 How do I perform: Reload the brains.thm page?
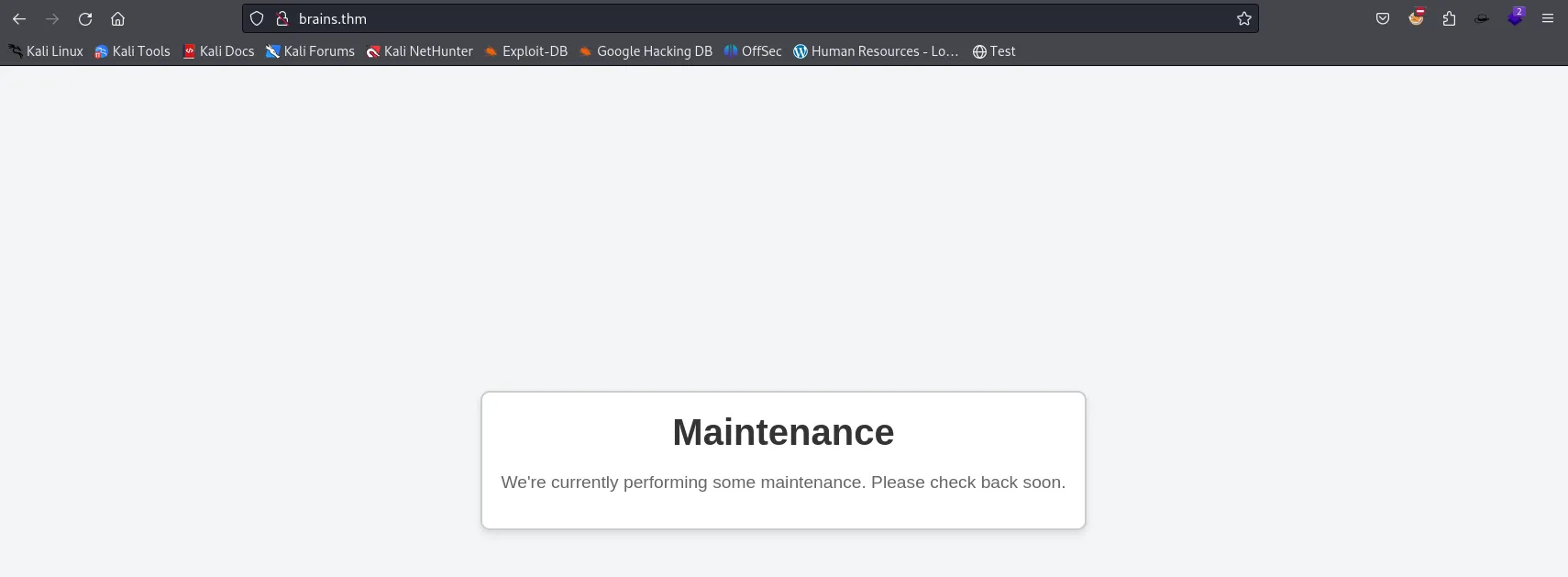pos(85,18)
